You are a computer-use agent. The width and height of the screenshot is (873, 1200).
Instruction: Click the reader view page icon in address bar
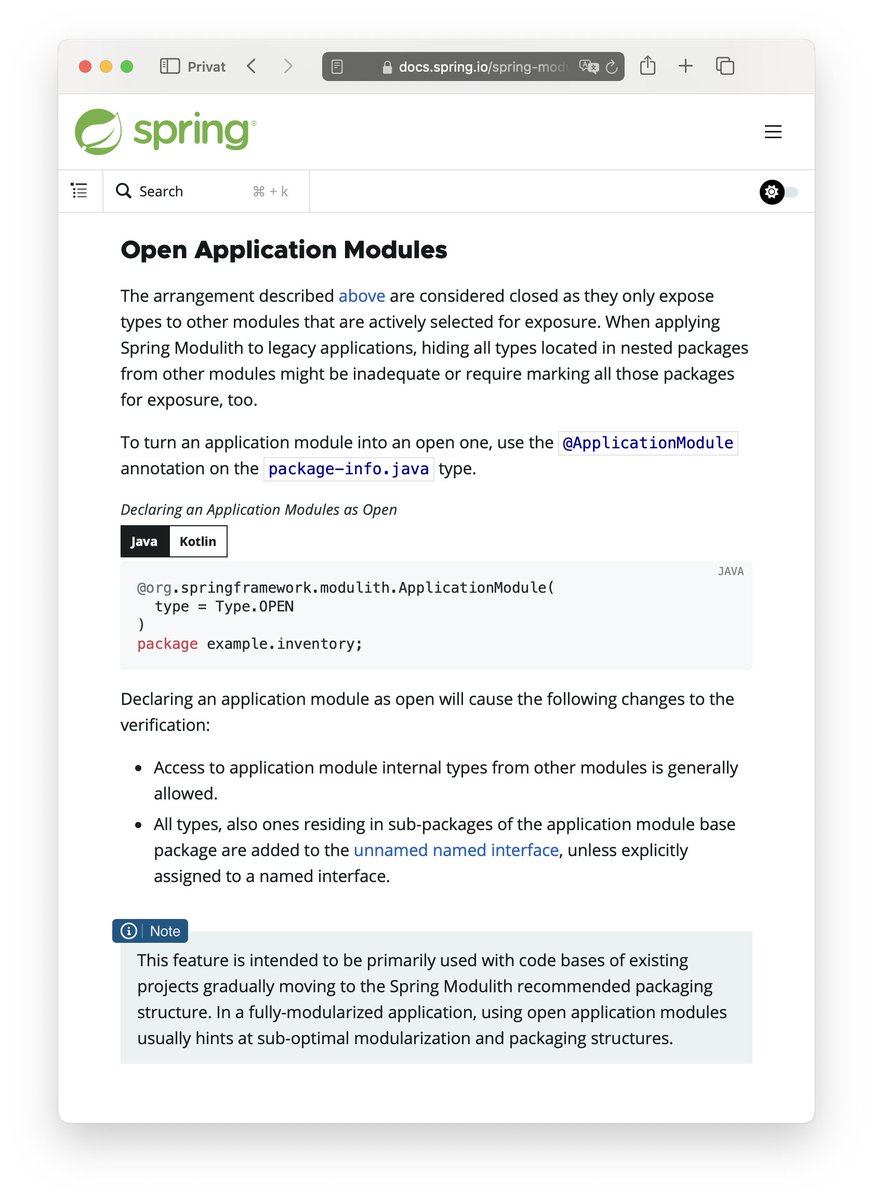pos(338,67)
